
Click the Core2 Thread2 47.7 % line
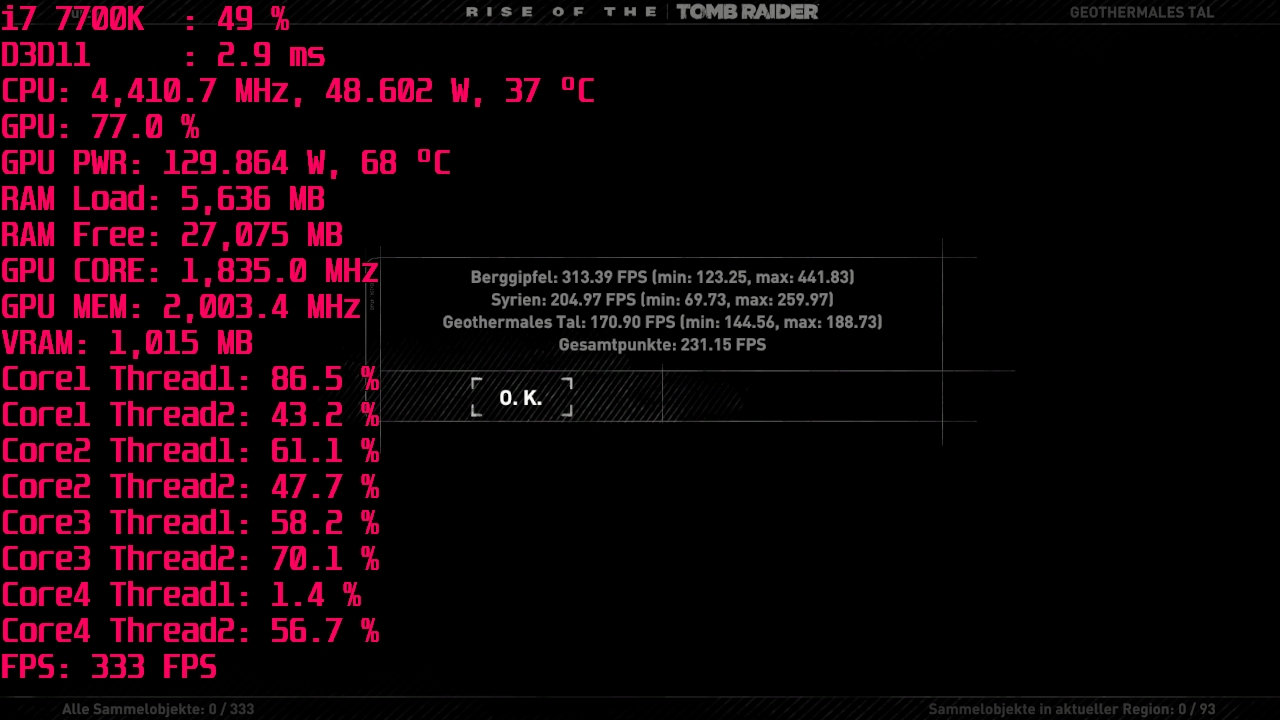coord(190,487)
